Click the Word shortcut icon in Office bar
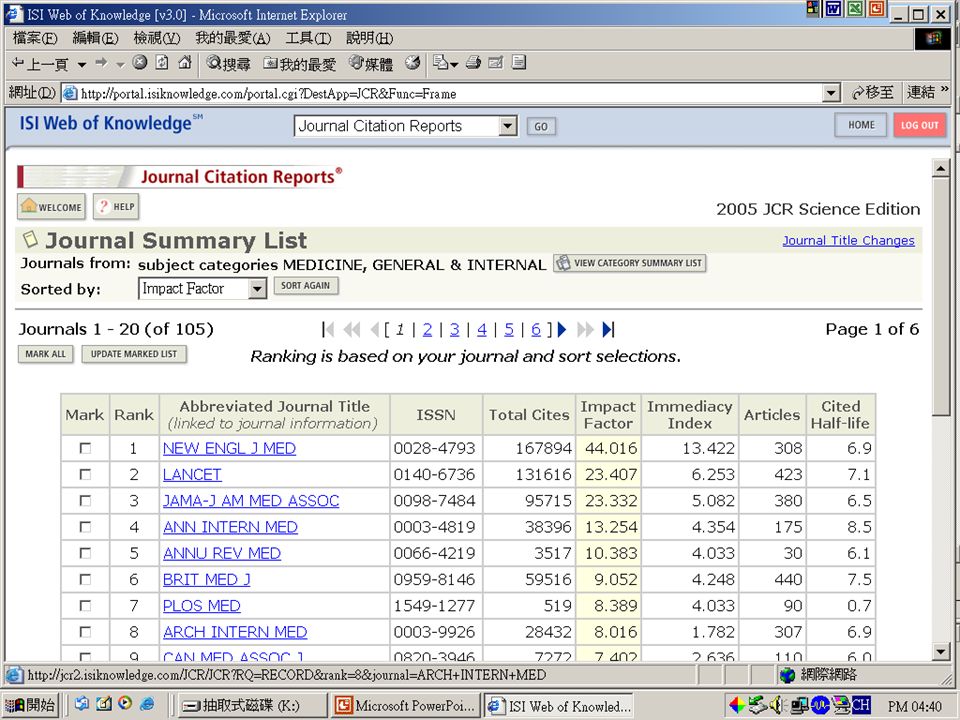960x720 pixels. (x=833, y=9)
